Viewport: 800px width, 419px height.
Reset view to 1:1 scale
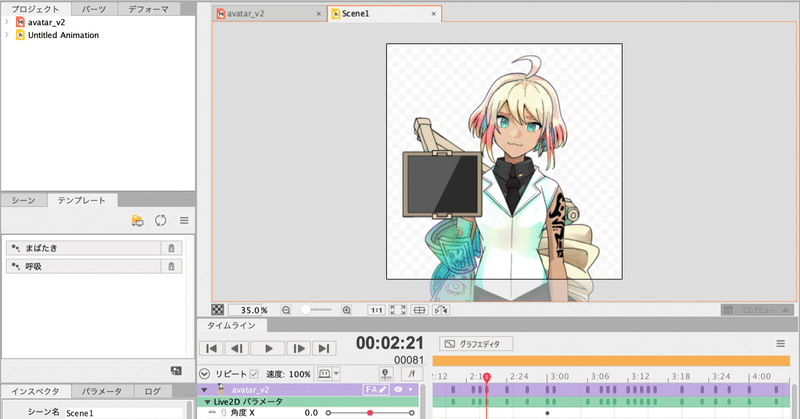click(377, 310)
